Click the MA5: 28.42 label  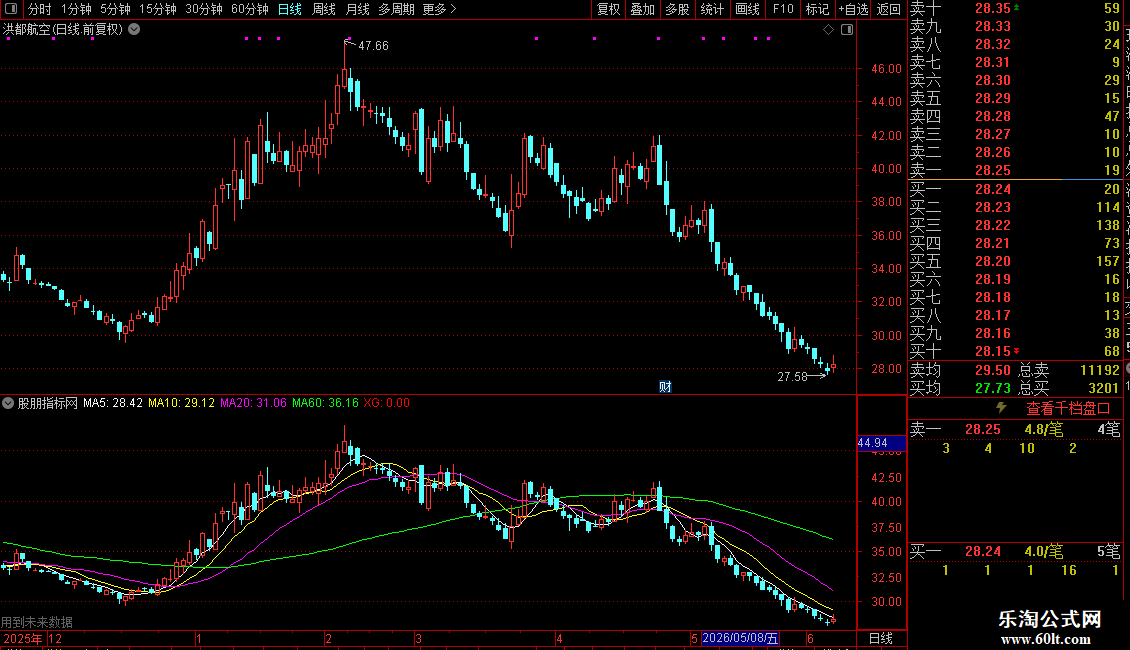point(112,403)
